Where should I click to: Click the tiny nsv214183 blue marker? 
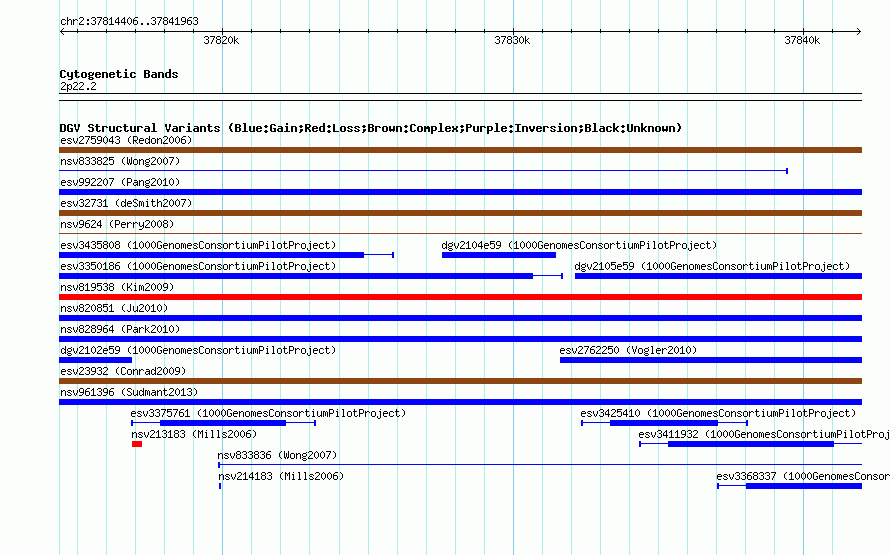pyautogui.click(x=220, y=486)
